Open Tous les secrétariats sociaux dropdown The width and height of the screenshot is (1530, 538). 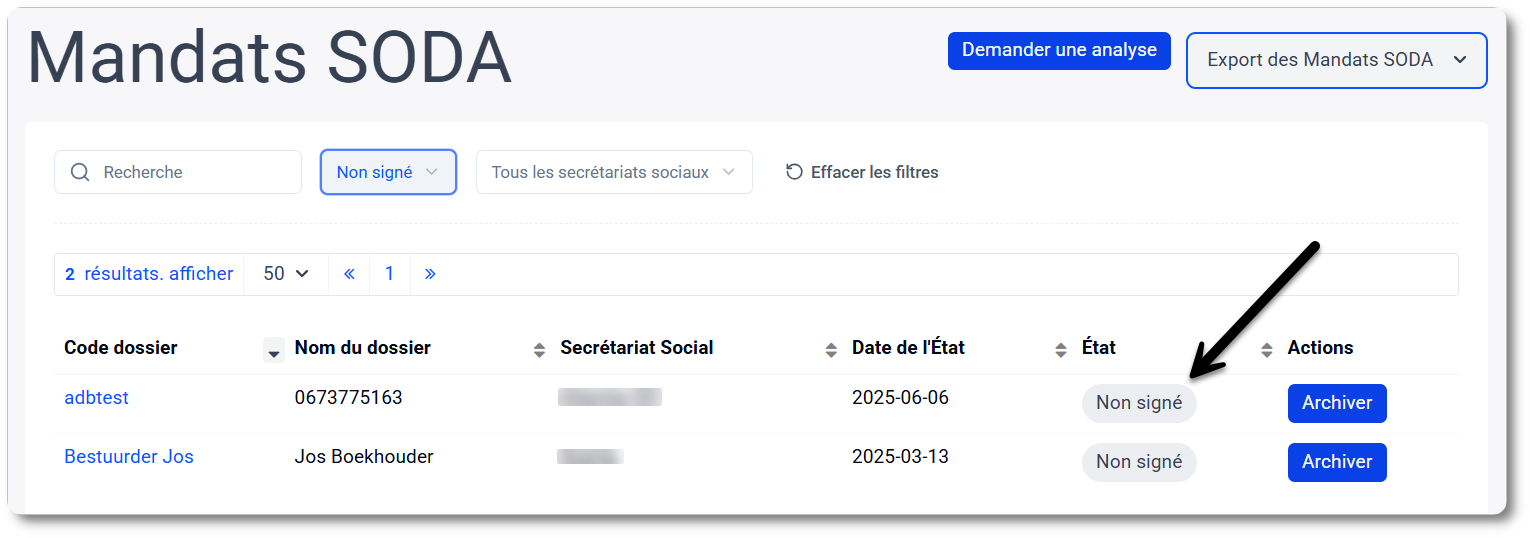[x=614, y=172]
